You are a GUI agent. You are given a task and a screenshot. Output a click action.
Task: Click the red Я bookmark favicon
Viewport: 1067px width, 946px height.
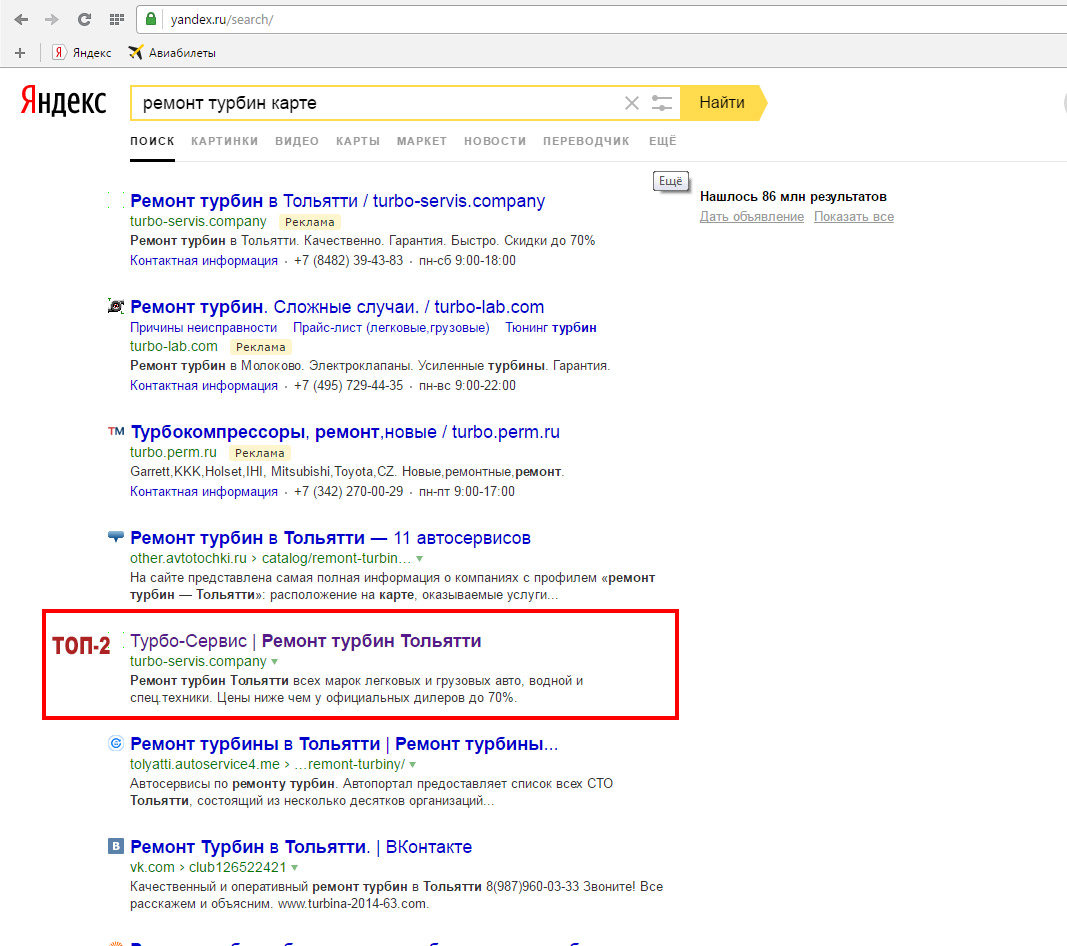59,52
